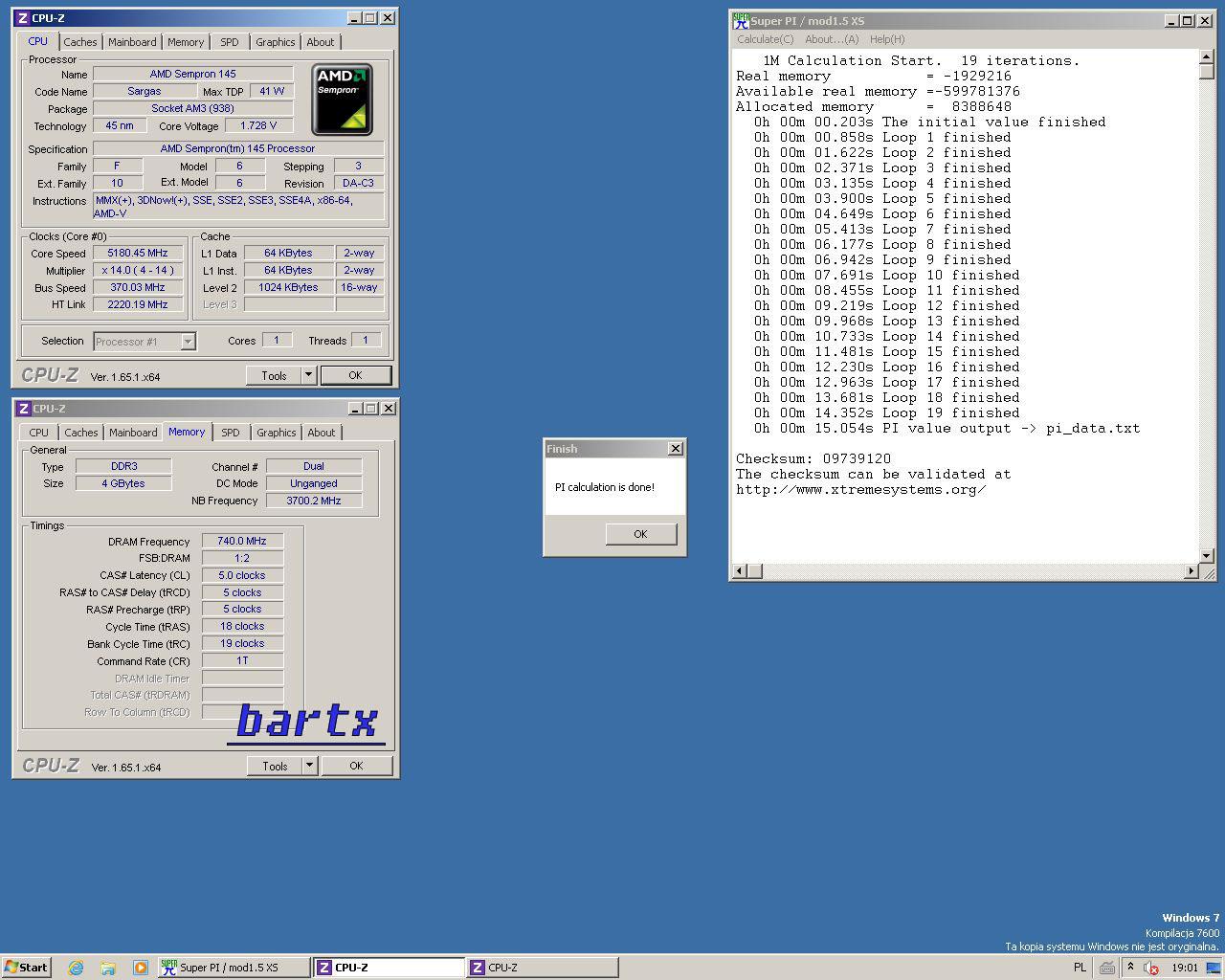This screenshot has width=1225, height=980.
Task: Click the CPU-Z title icon in the Memory window
Action: (x=22, y=409)
